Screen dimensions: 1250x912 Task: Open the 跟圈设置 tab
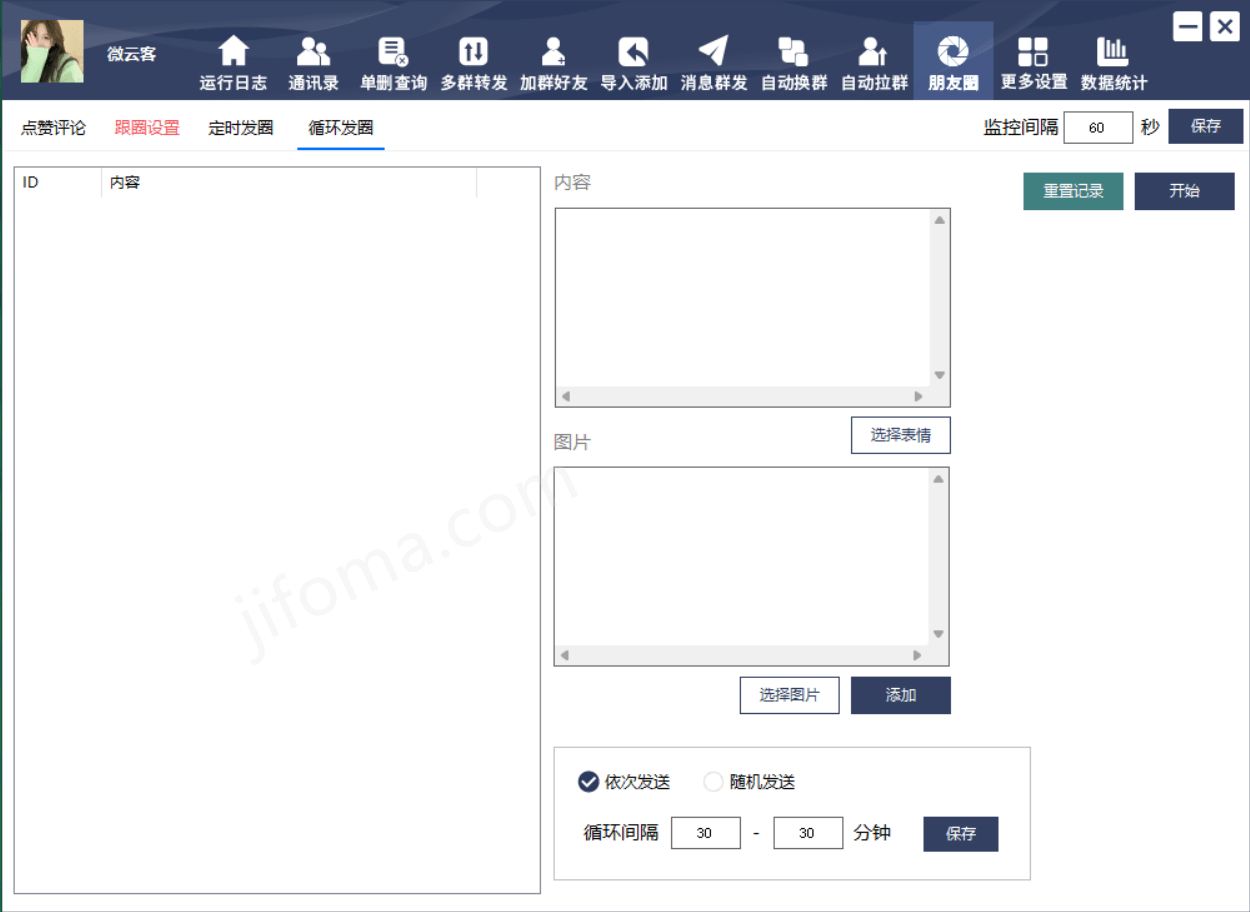pyautogui.click(x=147, y=128)
